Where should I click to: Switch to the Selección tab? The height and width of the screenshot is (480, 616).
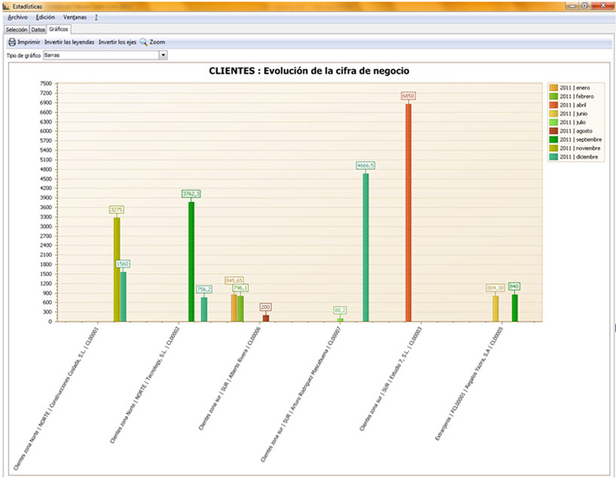pyautogui.click(x=16, y=29)
